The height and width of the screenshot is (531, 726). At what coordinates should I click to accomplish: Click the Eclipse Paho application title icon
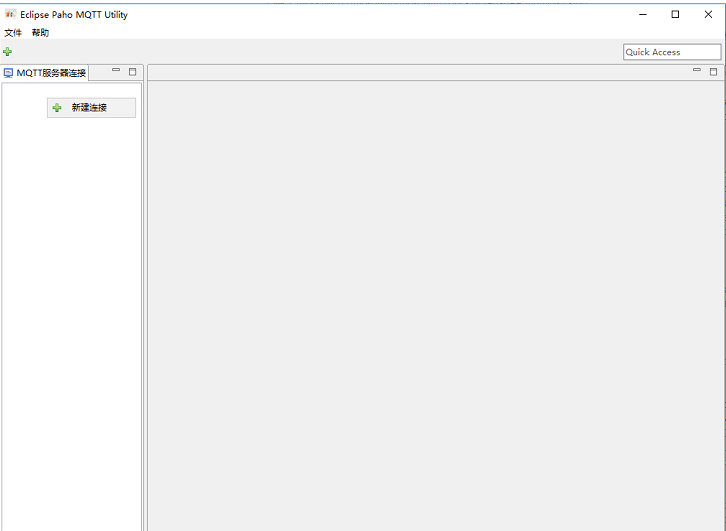pos(10,14)
